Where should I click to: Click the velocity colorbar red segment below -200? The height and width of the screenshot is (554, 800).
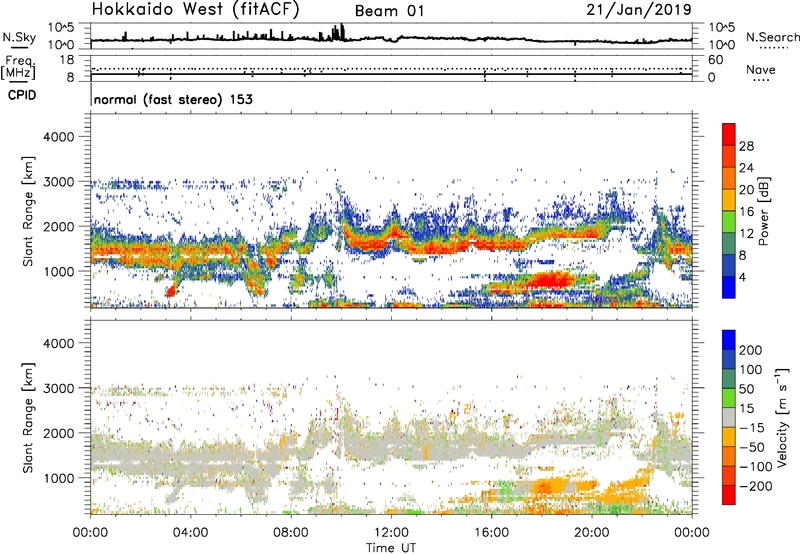pyautogui.click(x=729, y=495)
